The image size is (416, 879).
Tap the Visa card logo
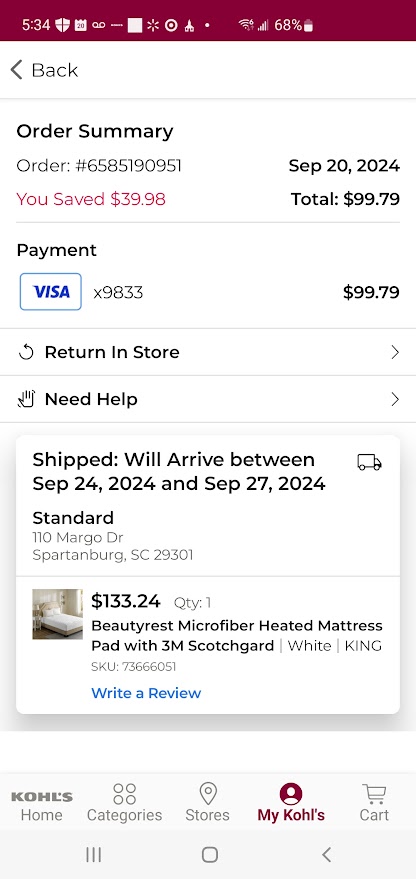point(51,292)
